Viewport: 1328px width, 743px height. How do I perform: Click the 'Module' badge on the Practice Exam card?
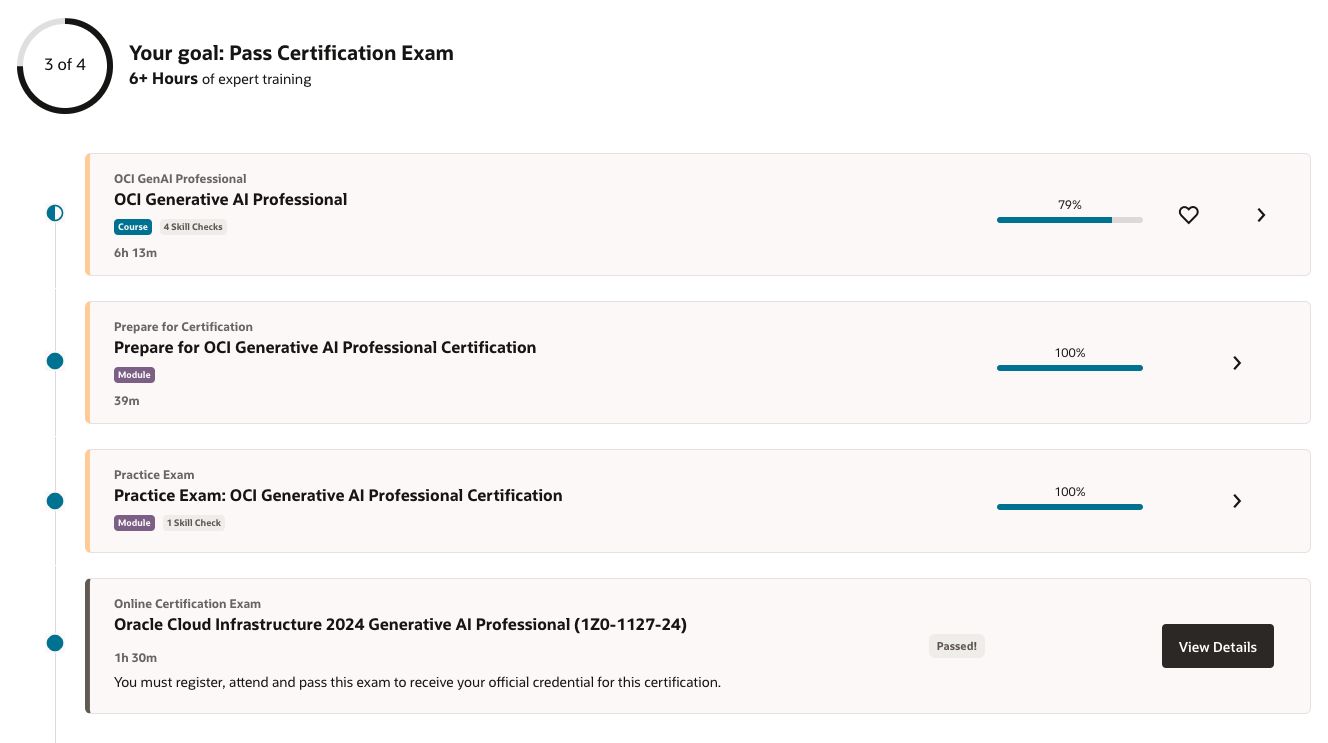point(134,522)
